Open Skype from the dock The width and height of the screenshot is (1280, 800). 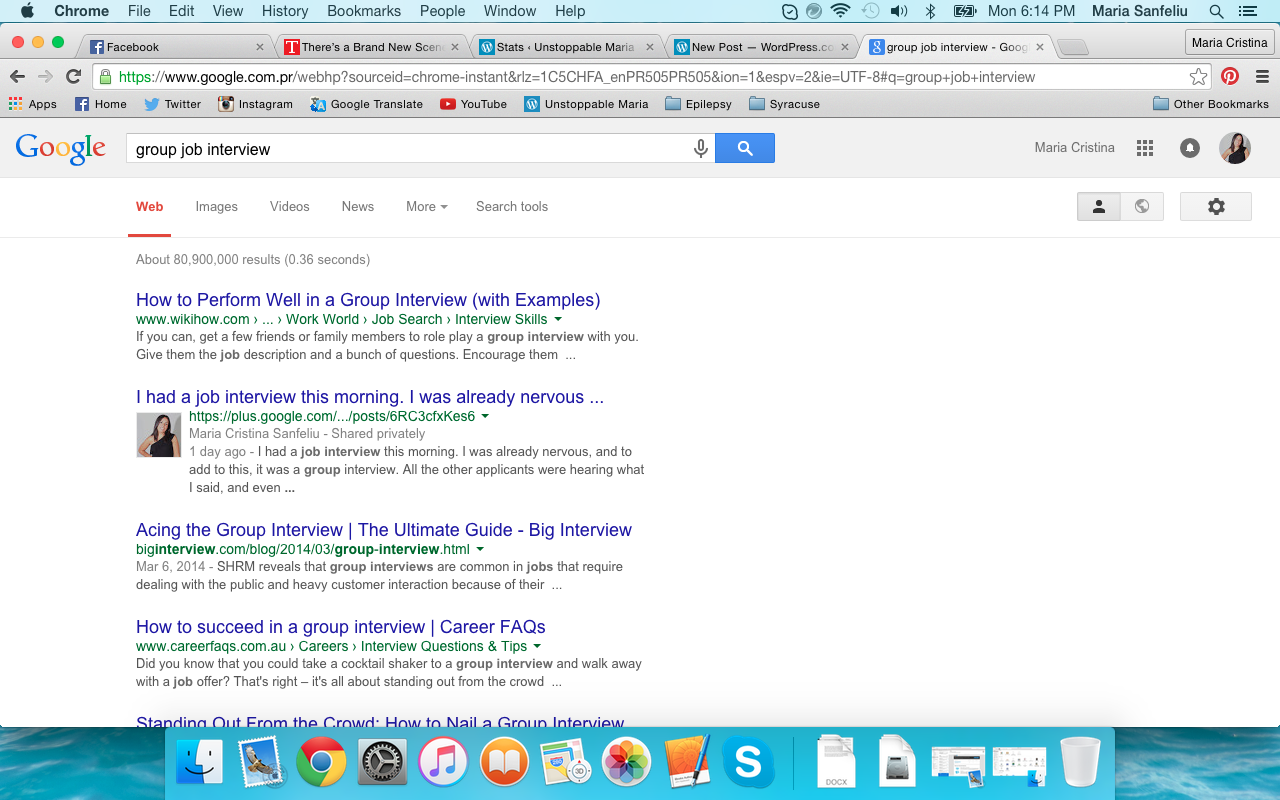point(748,764)
